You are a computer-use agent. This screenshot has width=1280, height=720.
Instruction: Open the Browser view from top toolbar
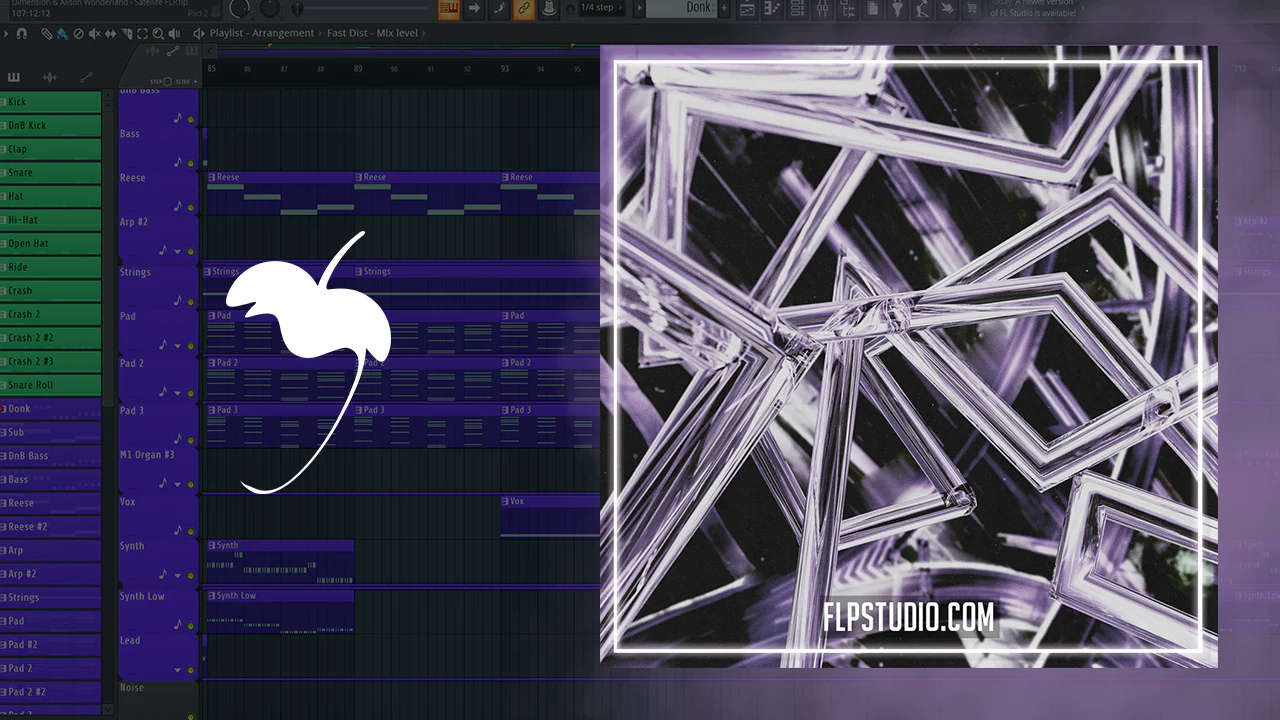click(x=847, y=9)
